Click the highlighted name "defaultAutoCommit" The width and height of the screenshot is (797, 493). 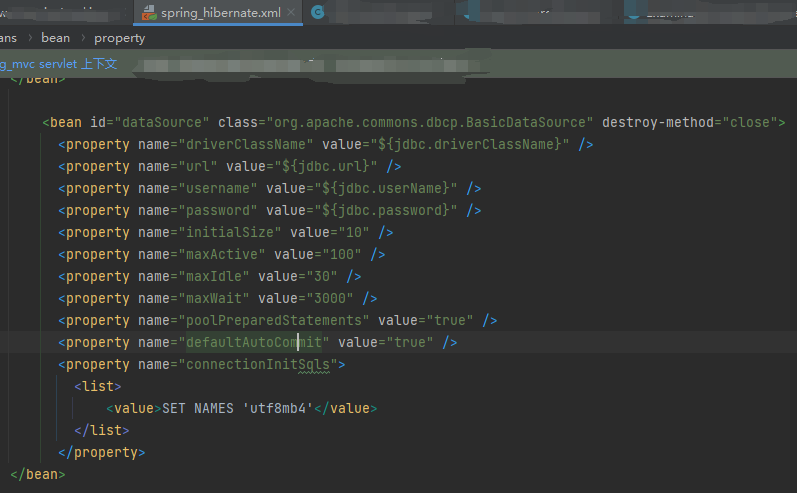(254, 343)
